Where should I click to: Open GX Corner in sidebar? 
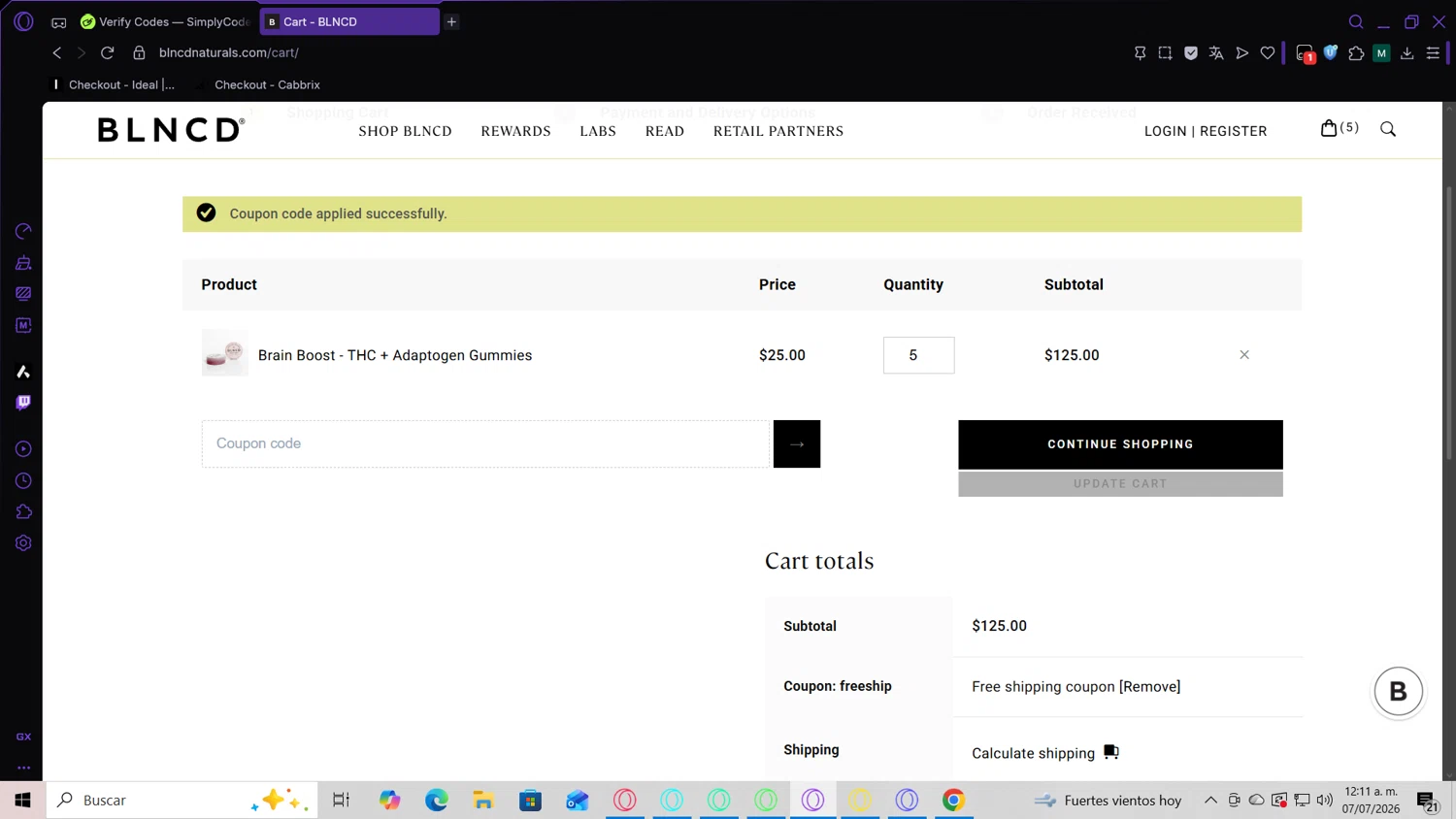23,737
